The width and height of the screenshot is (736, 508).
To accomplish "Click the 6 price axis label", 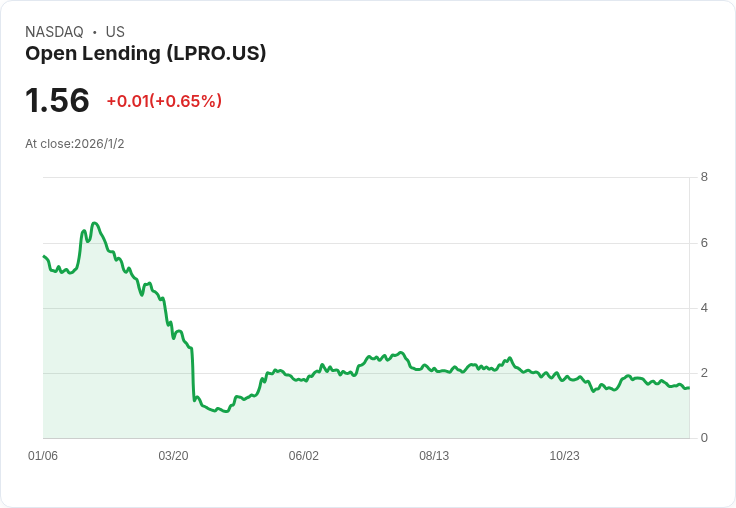I will (x=704, y=243).
